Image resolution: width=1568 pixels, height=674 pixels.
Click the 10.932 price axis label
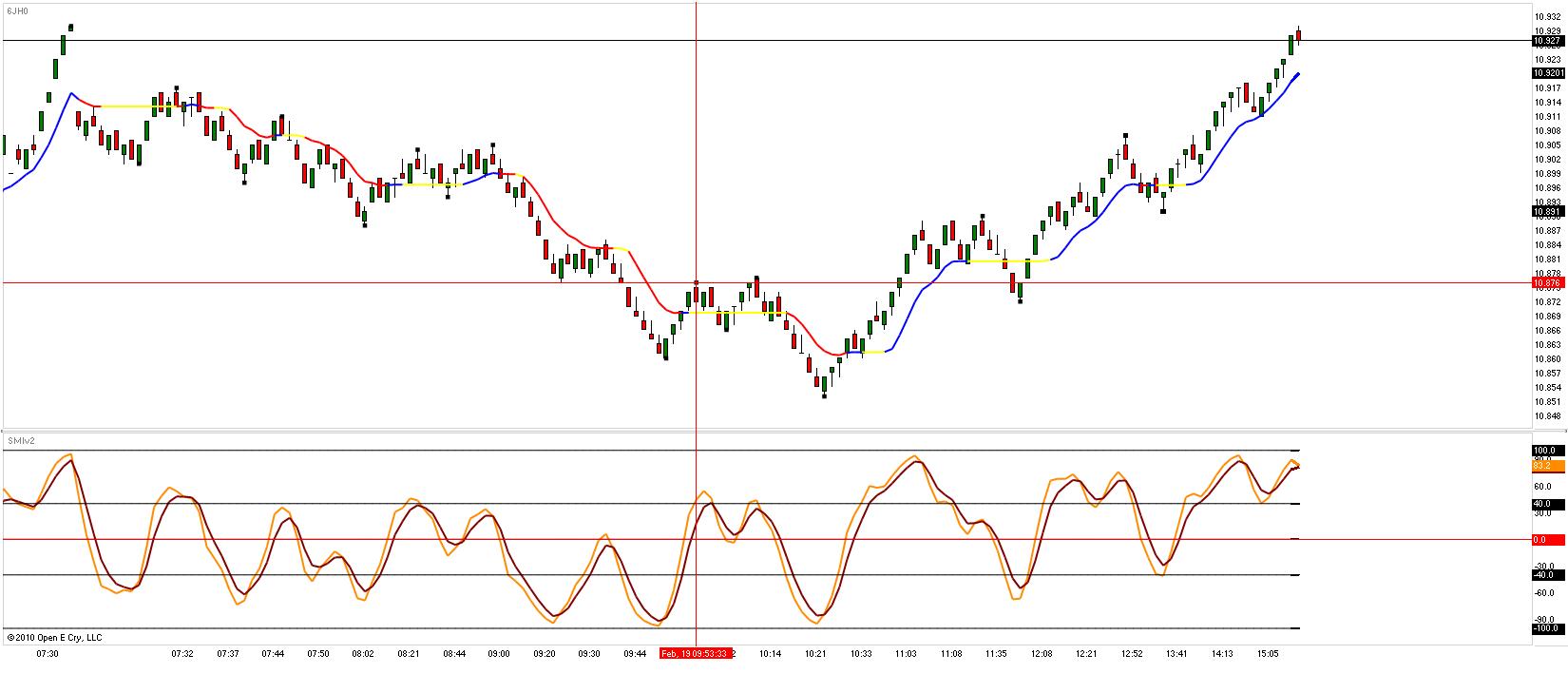(1547, 17)
